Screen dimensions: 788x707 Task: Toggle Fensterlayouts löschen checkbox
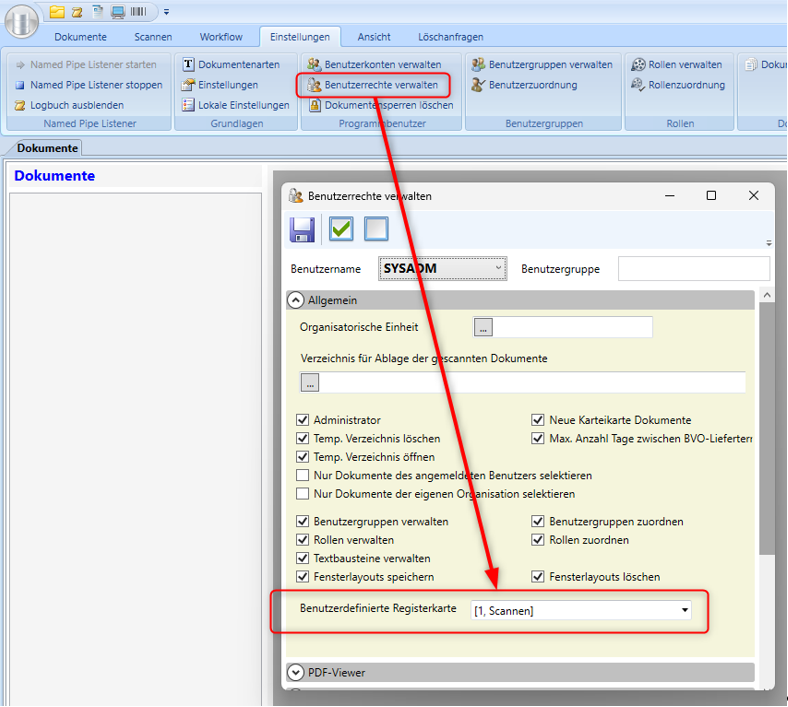539,577
